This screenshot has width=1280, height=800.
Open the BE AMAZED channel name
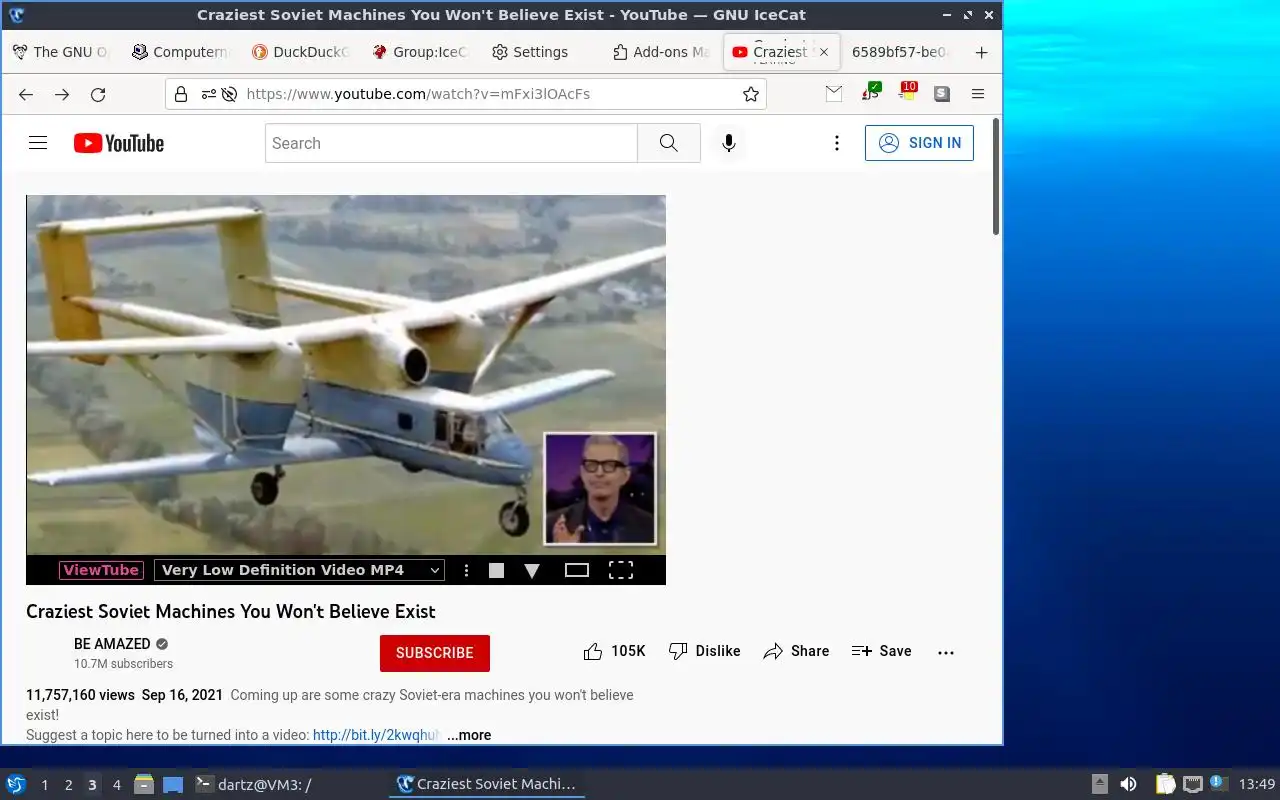(x=112, y=644)
